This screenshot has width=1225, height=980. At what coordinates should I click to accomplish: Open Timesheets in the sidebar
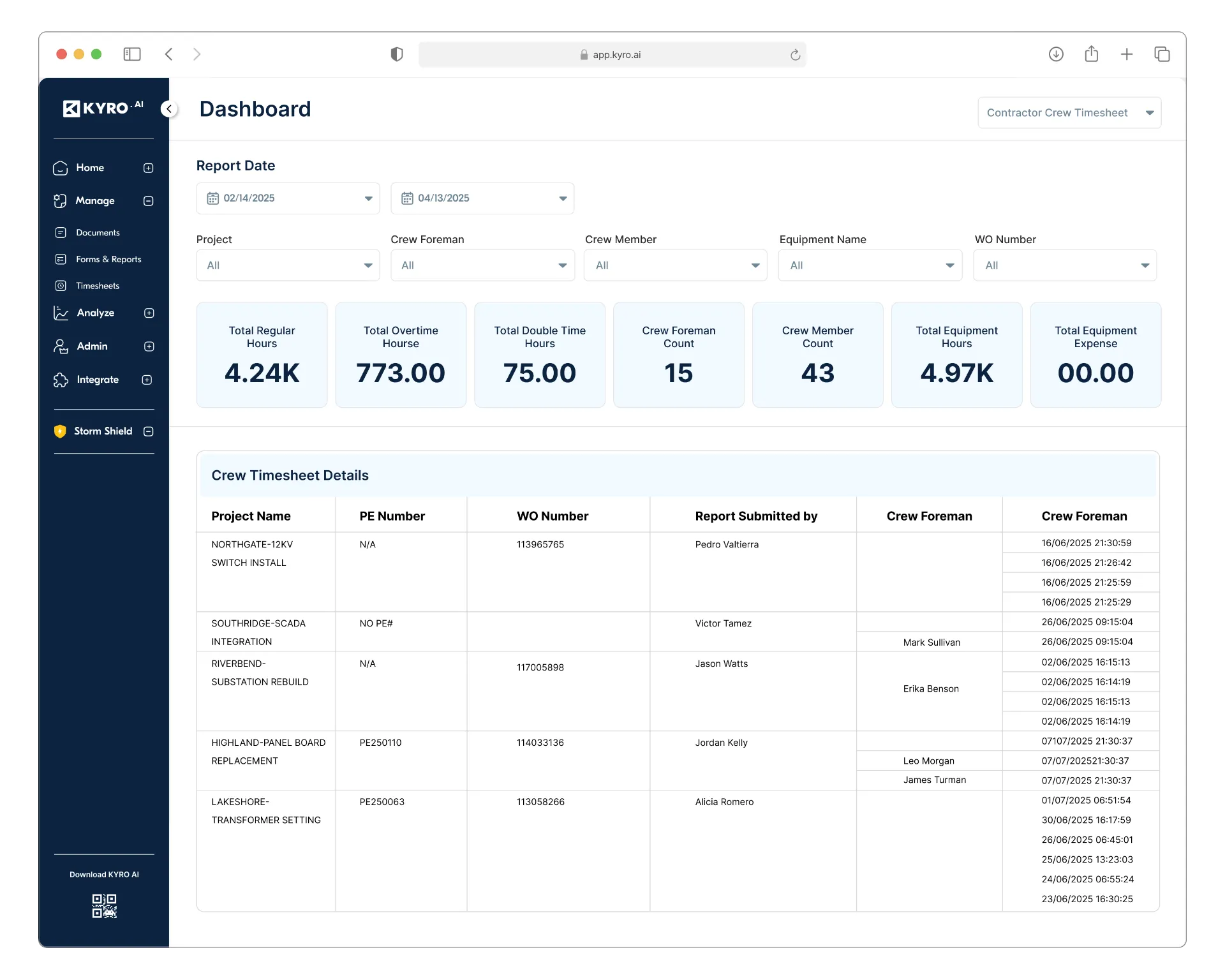(98, 286)
